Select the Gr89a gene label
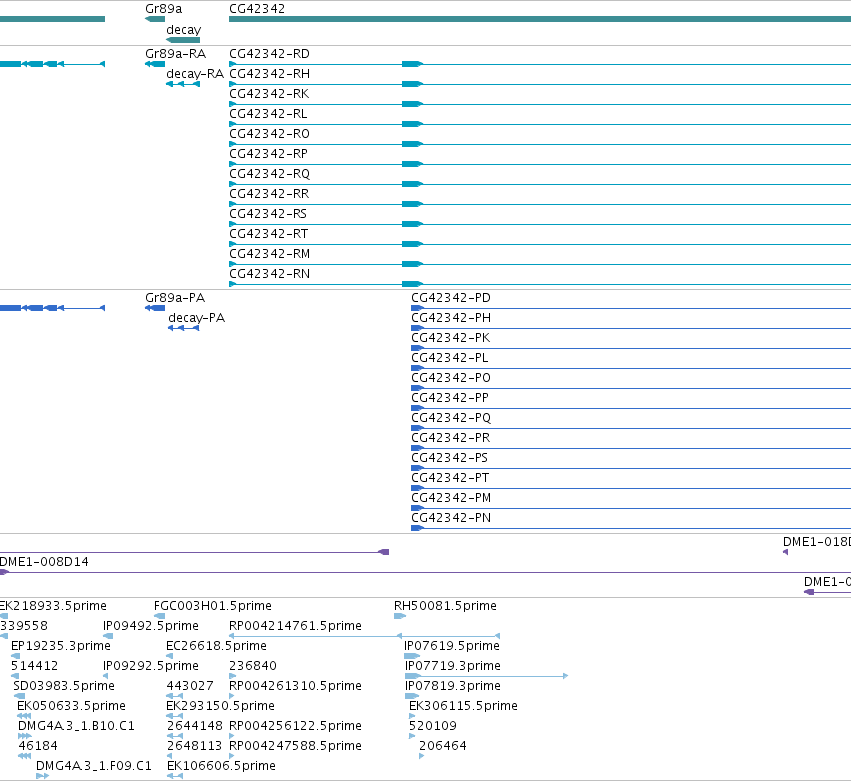This screenshot has height=781, width=851. (163, 9)
